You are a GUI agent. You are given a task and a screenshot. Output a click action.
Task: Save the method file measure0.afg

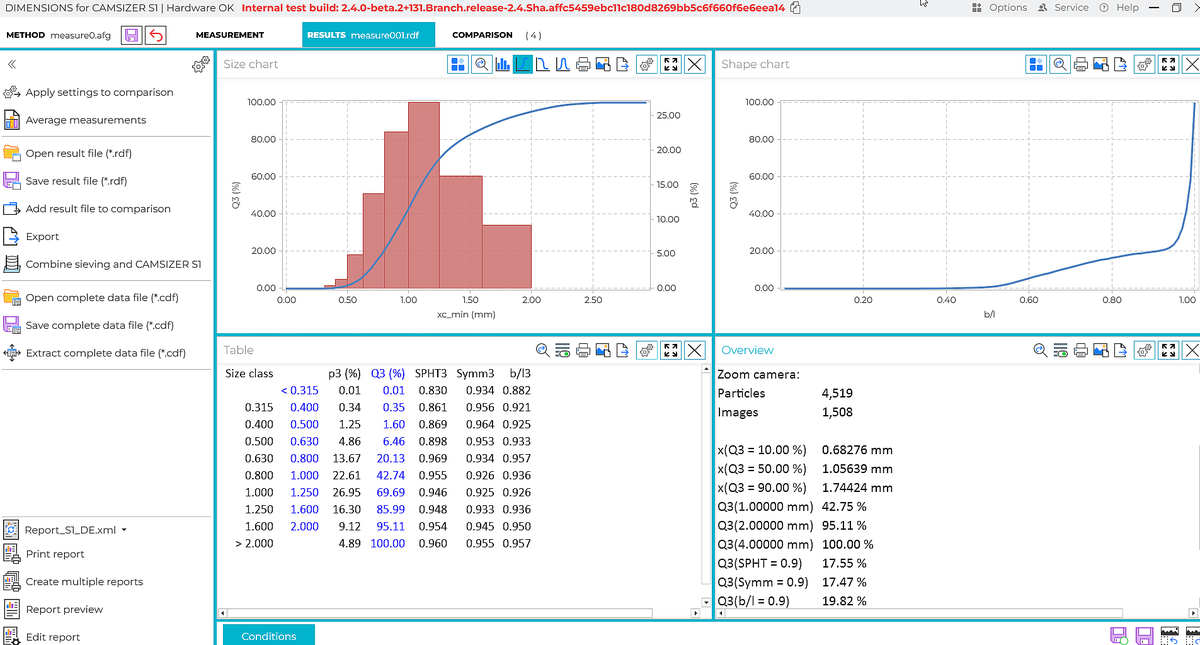(131, 35)
